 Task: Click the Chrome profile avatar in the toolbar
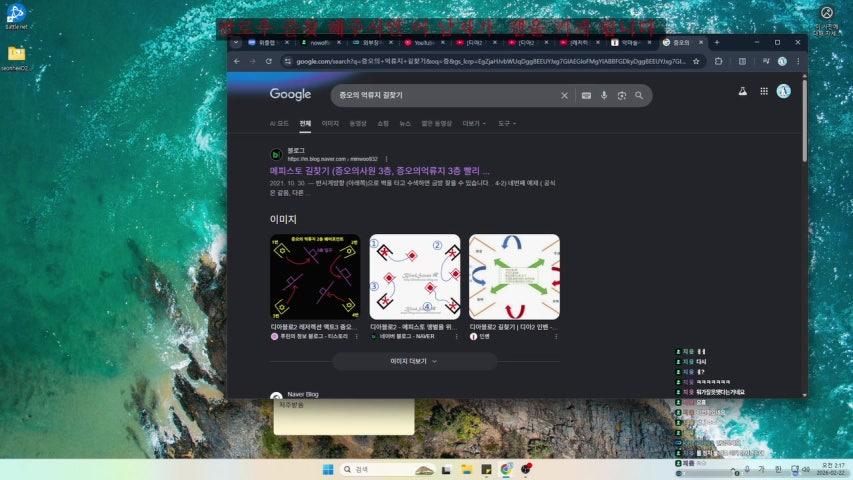(x=782, y=61)
